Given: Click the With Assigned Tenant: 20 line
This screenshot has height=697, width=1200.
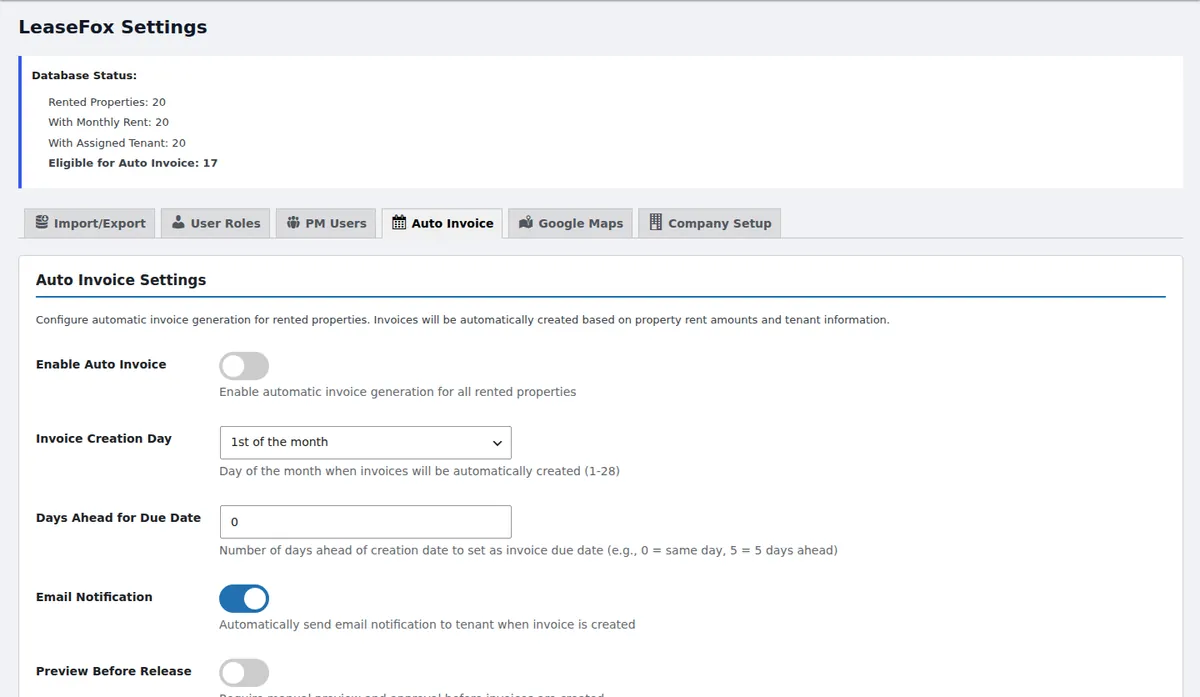Looking at the screenshot, I should tap(117, 143).
